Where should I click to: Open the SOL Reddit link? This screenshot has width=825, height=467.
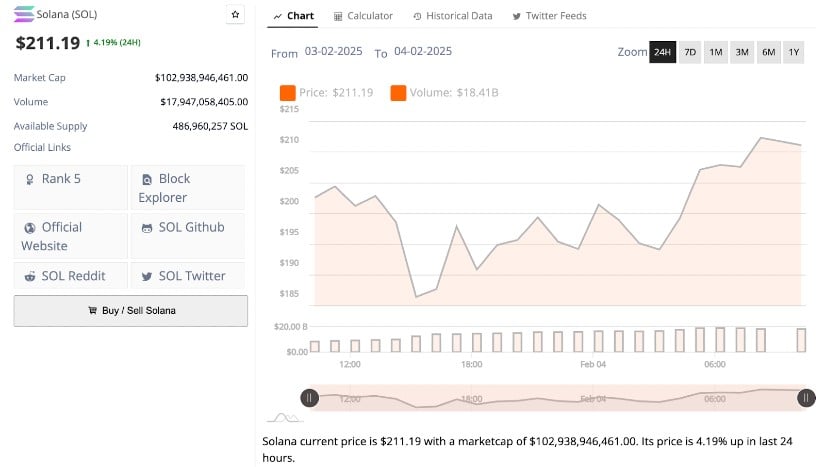tap(71, 276)
